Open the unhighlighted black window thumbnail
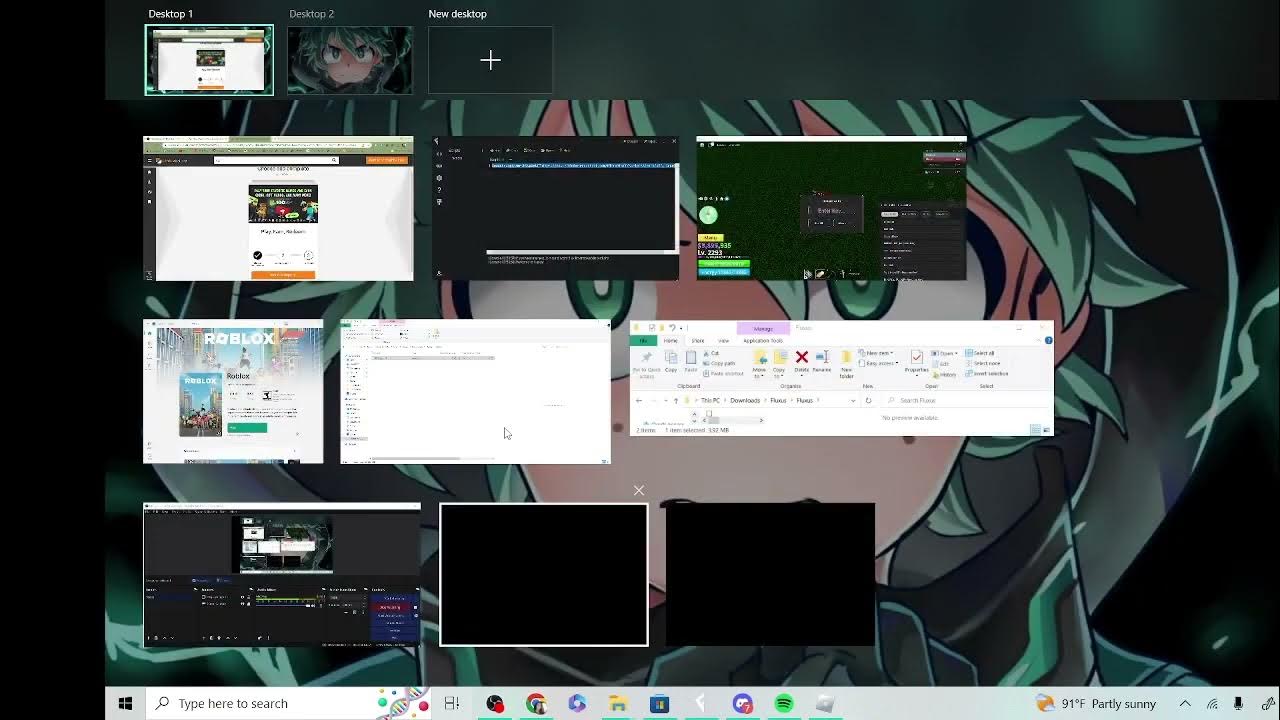Screen dimensions: 1280x720 770,575
